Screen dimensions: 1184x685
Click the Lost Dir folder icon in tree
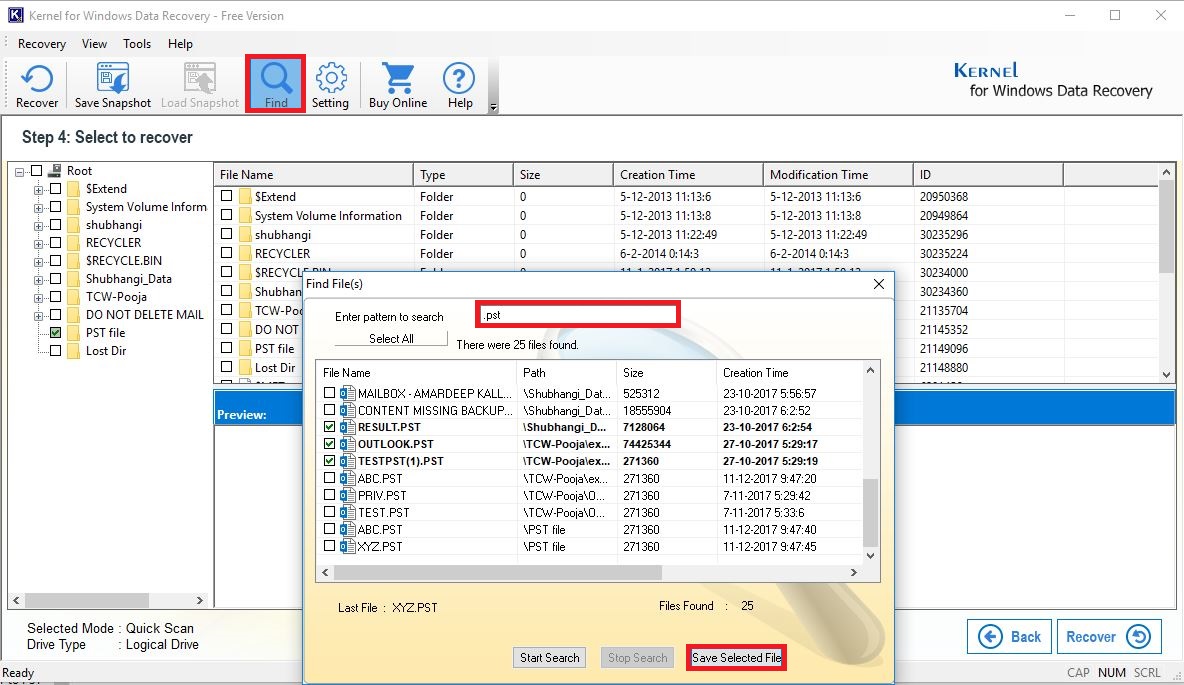click(x=73, y=350)
